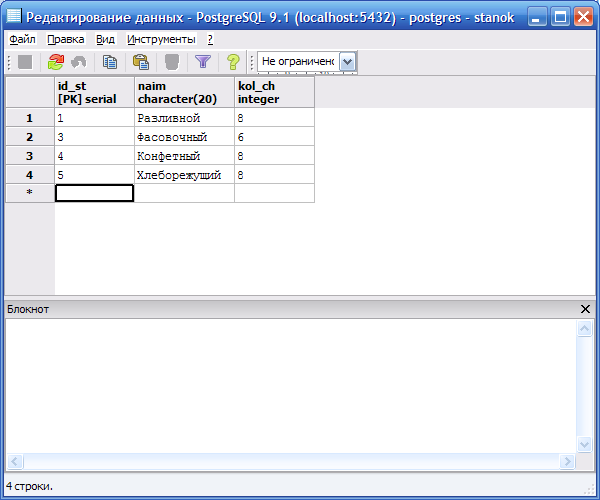Click id_st cell with value 5
Screen dimensions: 600x500
[x=95, y=175]
